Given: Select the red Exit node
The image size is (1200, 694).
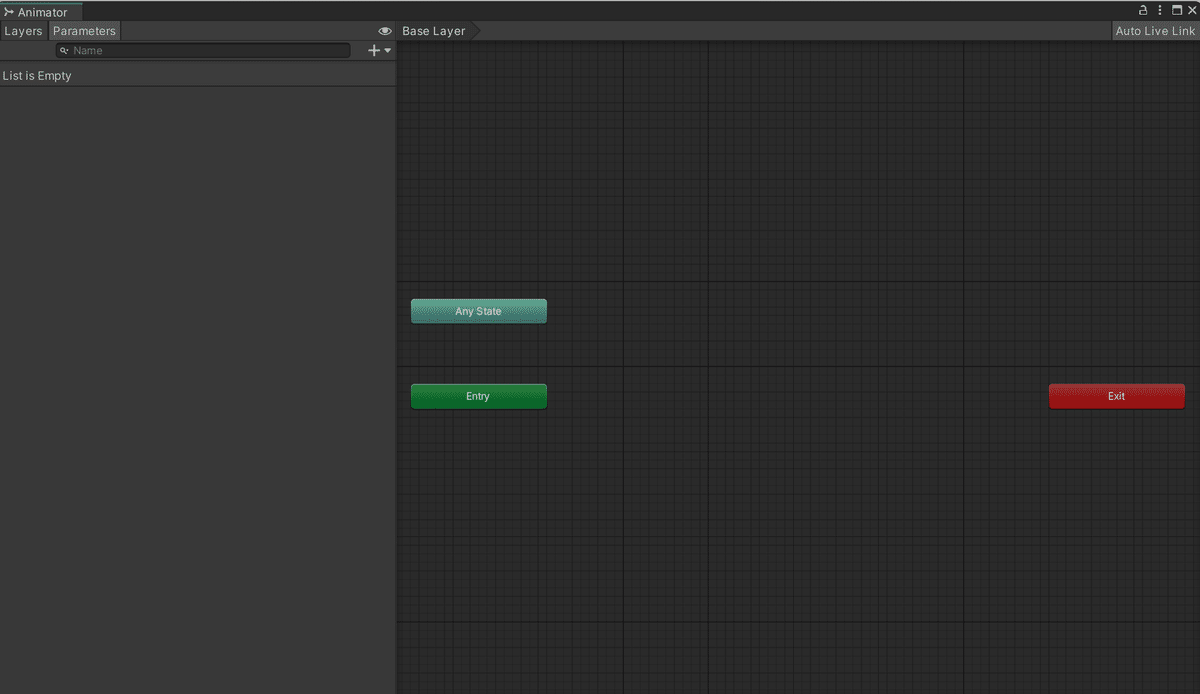Looking at the screenshot, I should [x=1116, y=396].
